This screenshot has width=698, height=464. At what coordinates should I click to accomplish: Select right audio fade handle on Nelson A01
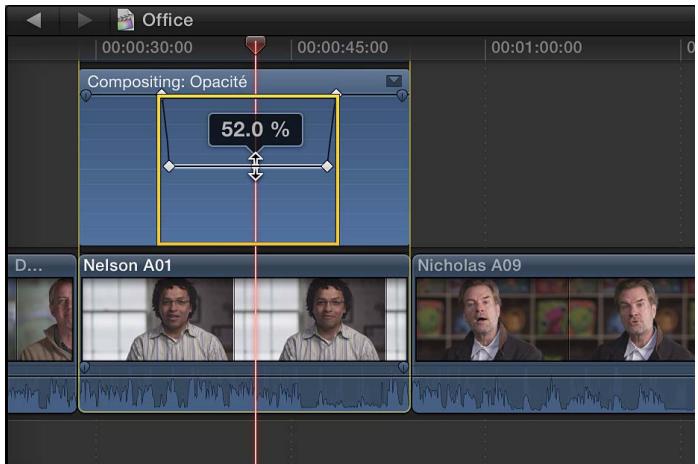[x=403, y=367]
